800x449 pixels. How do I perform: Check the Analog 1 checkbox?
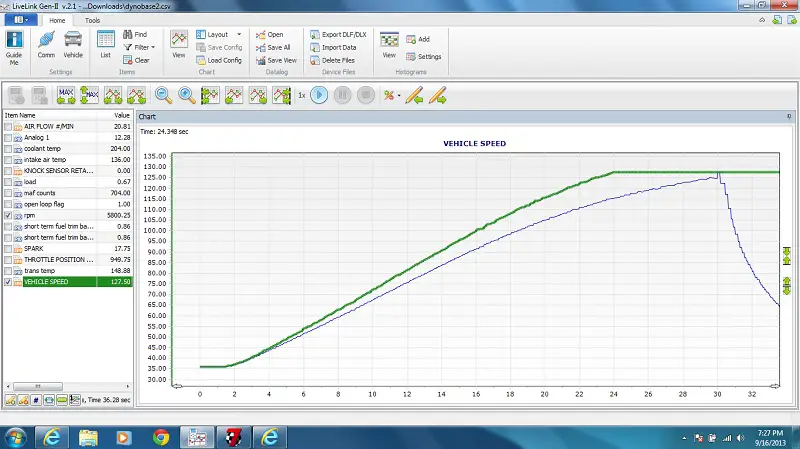(8, 138)
